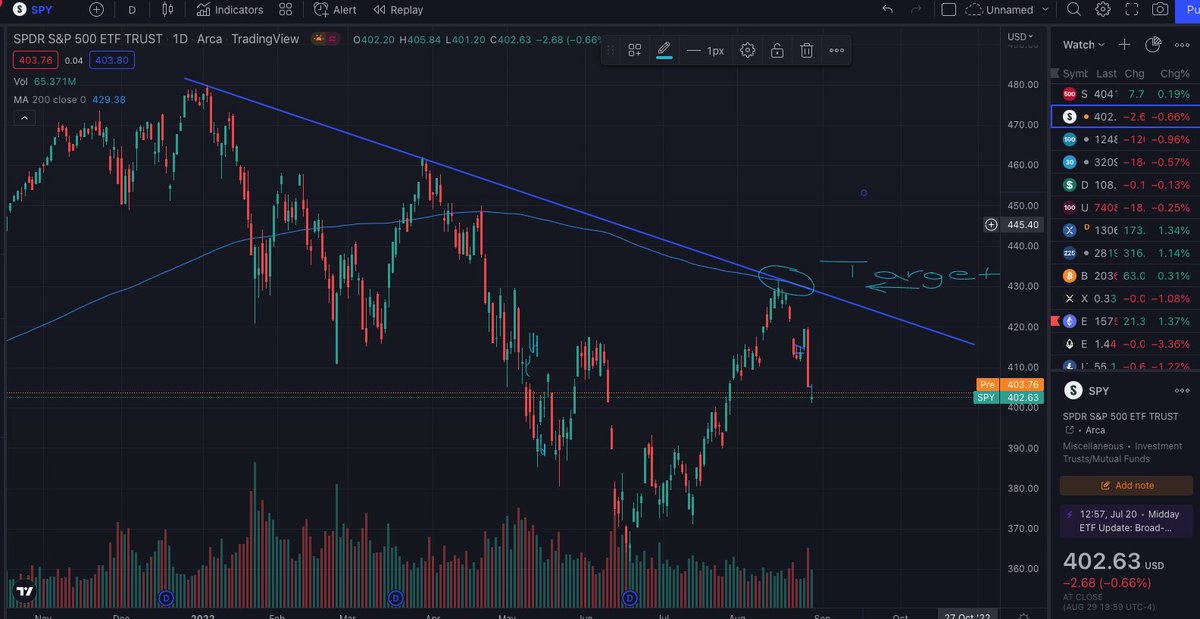Click Add note button
Screen dimensions: 1200x619
1126,485
